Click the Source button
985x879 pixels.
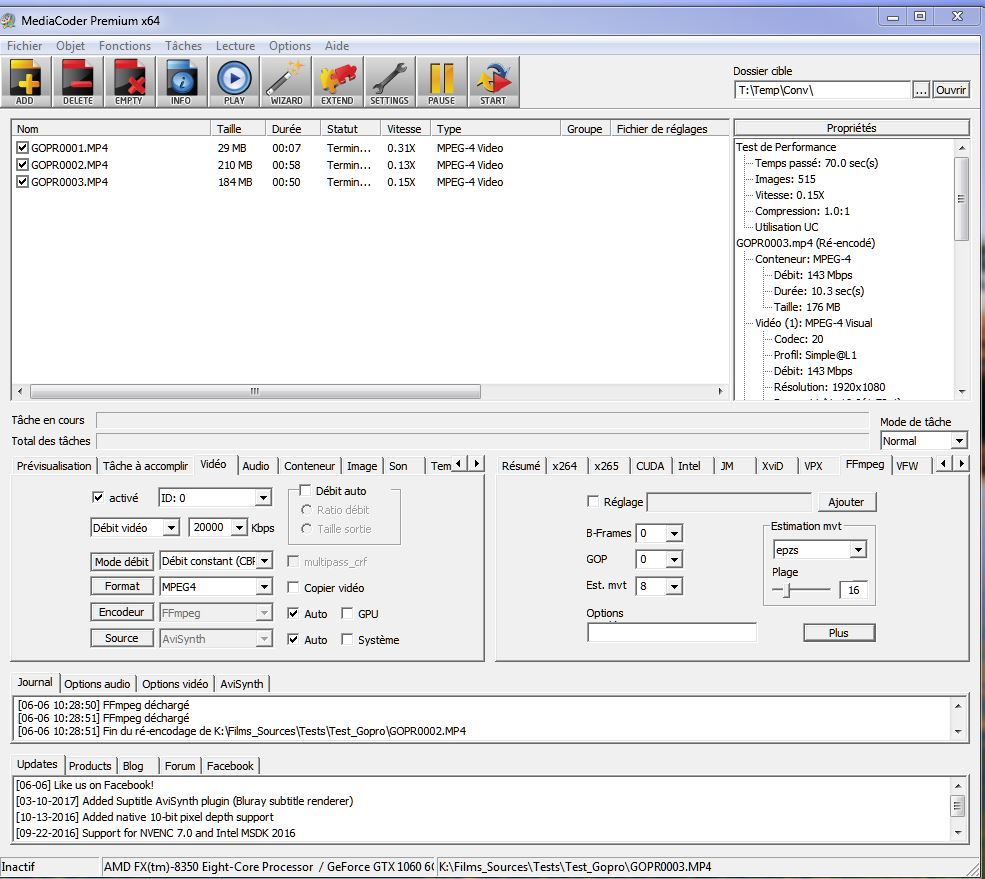122,638
